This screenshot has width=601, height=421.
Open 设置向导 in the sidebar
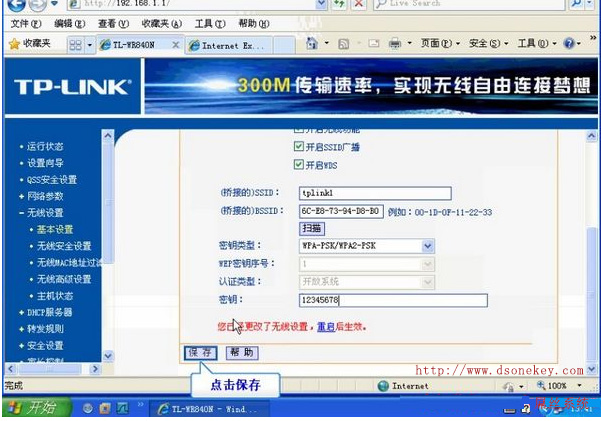pyautogui.click(x=45, y=163)
